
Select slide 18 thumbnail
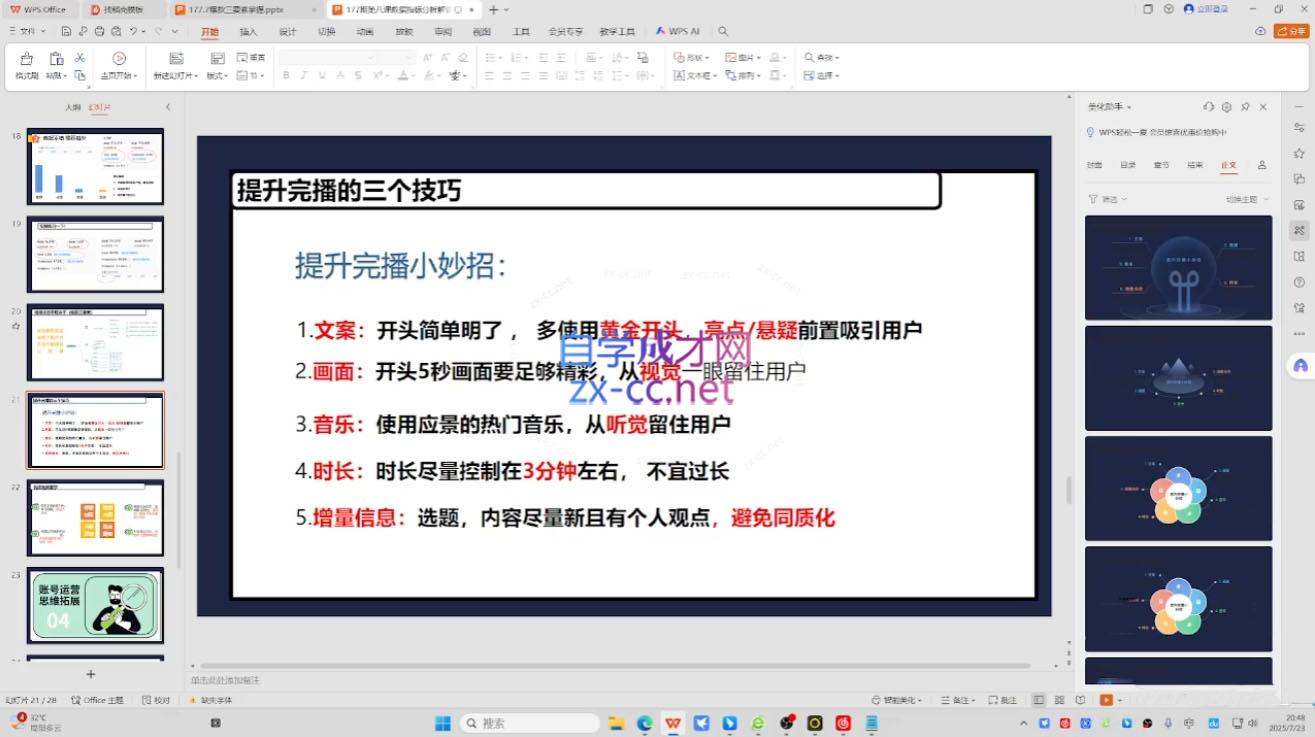(x=95, y=167)
